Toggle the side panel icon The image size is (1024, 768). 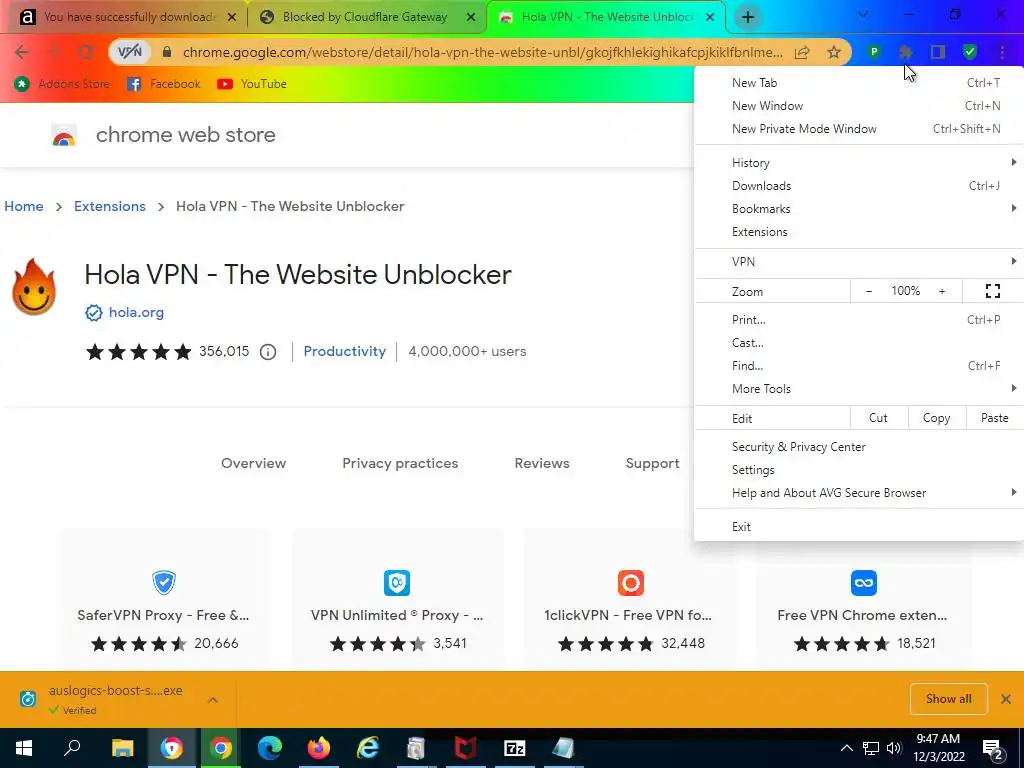coord(938,52)
